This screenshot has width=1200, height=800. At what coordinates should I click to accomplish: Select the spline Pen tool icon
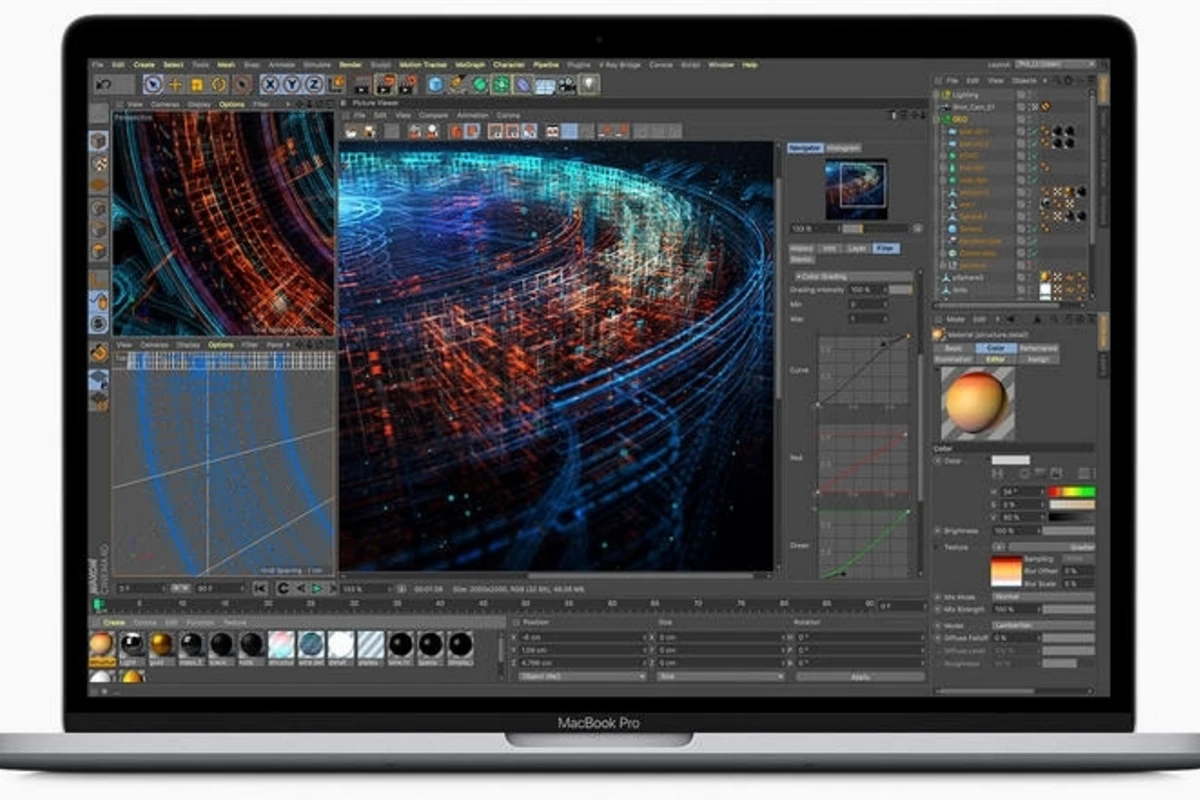pyautogui.click(x=457, y=85)
